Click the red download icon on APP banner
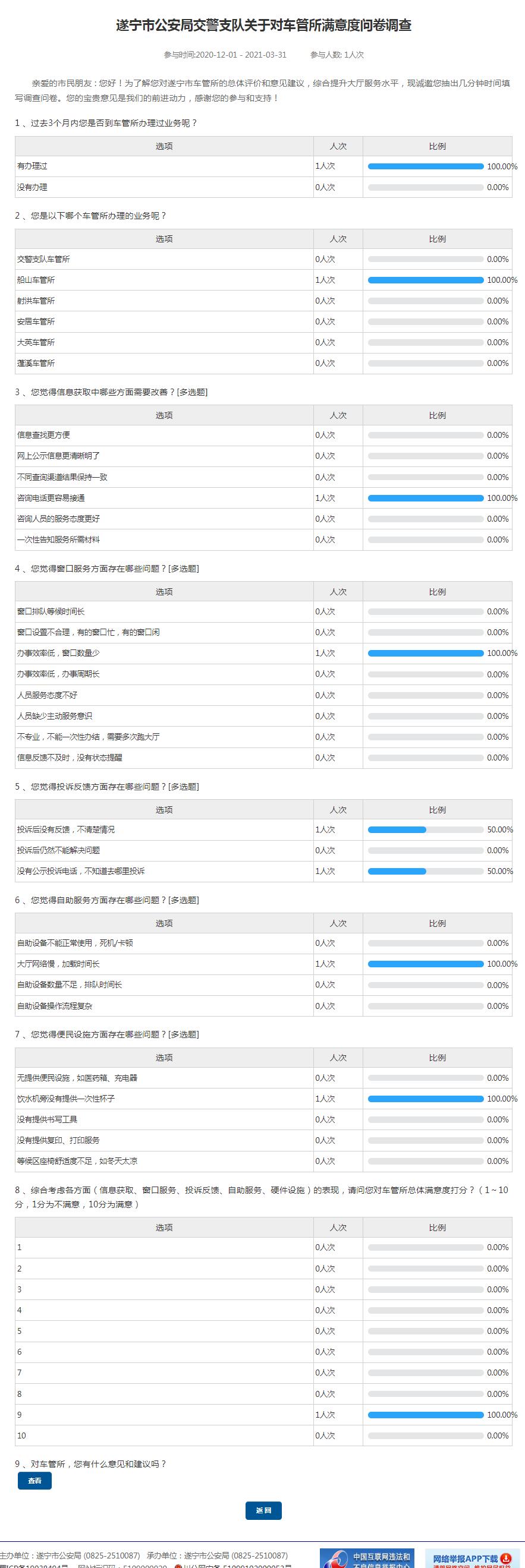525x1568 pixels. [506, 1558]
